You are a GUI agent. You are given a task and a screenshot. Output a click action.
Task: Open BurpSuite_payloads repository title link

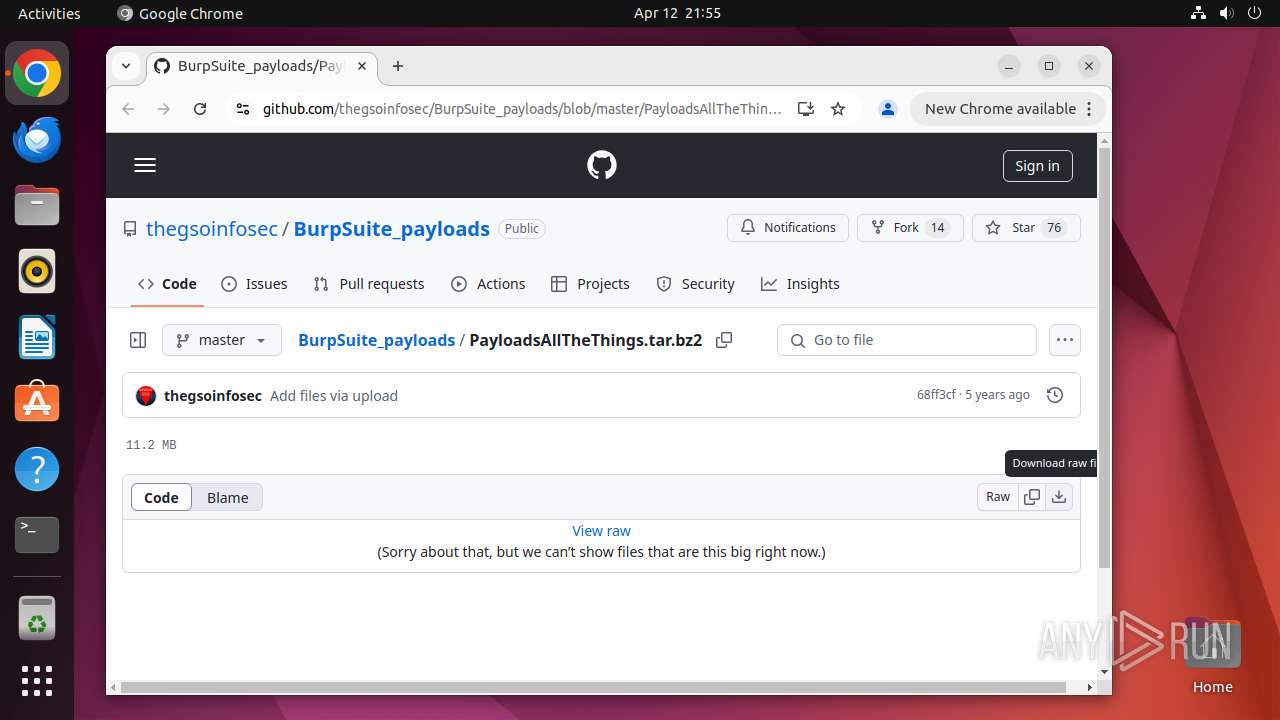(x=392, y=228)
